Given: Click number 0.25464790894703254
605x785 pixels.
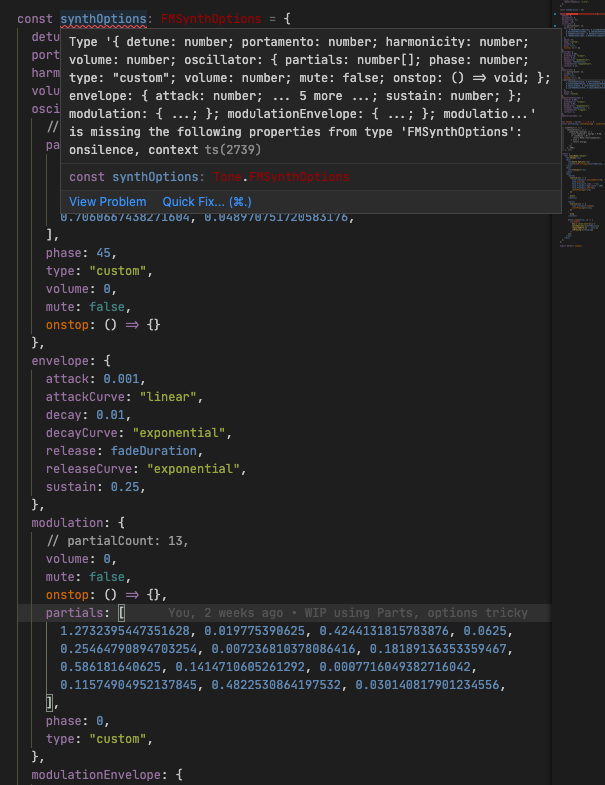Looking at the screenshot, I should click(129, 649).
